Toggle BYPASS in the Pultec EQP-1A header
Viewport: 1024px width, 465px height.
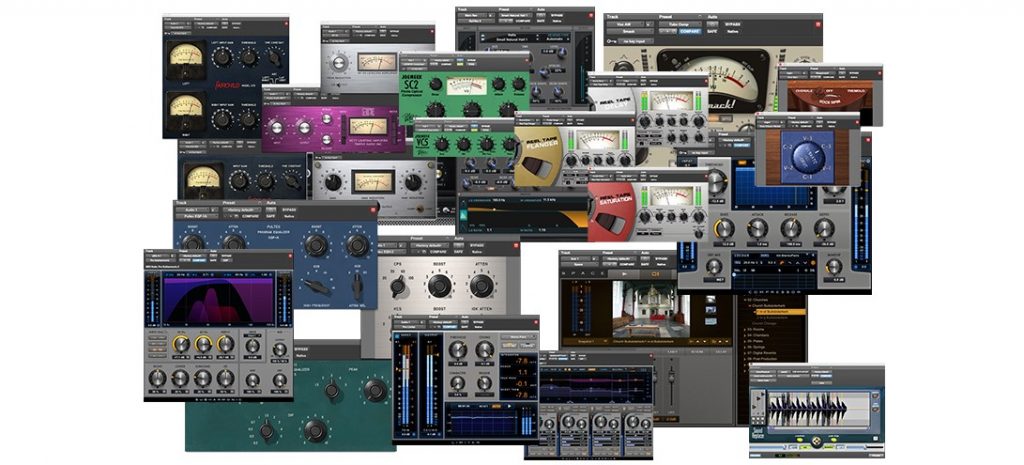point(290,211)
